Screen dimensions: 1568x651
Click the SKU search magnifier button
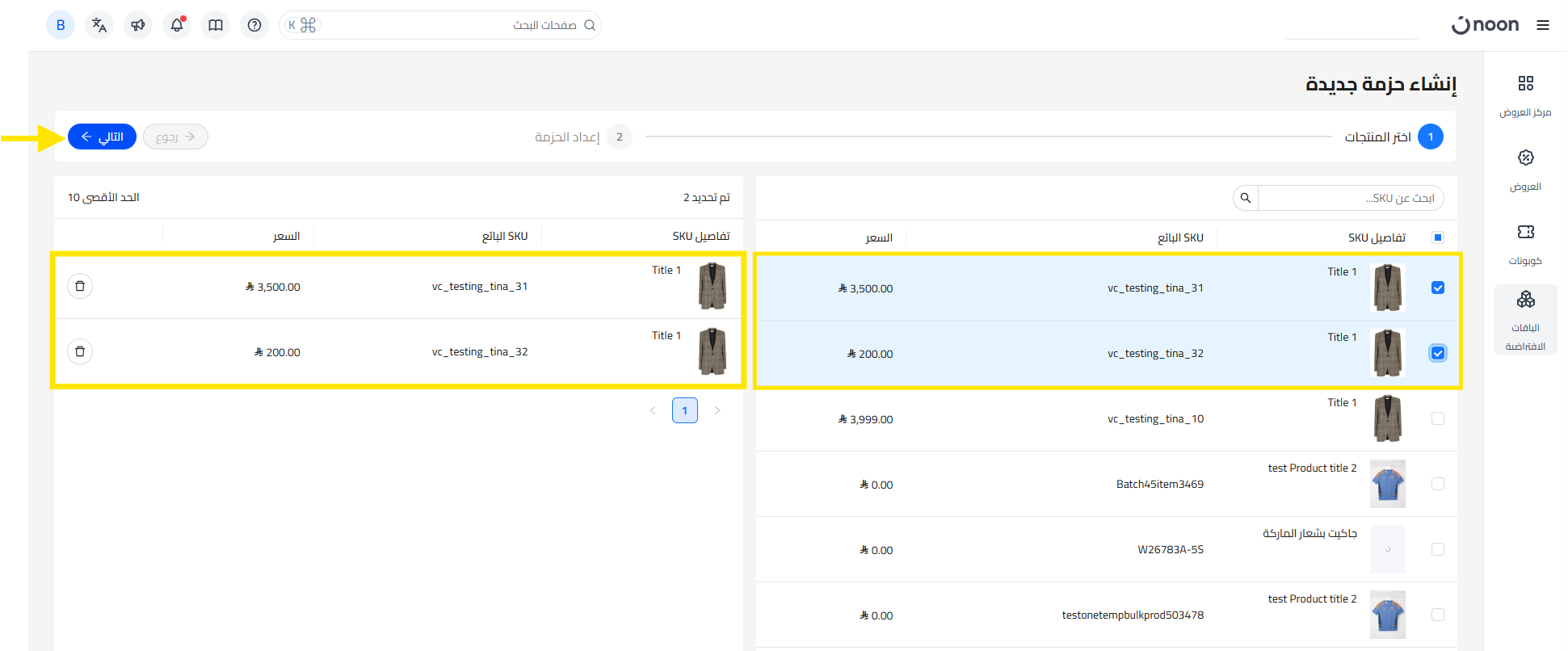[x=1246, y=198]
